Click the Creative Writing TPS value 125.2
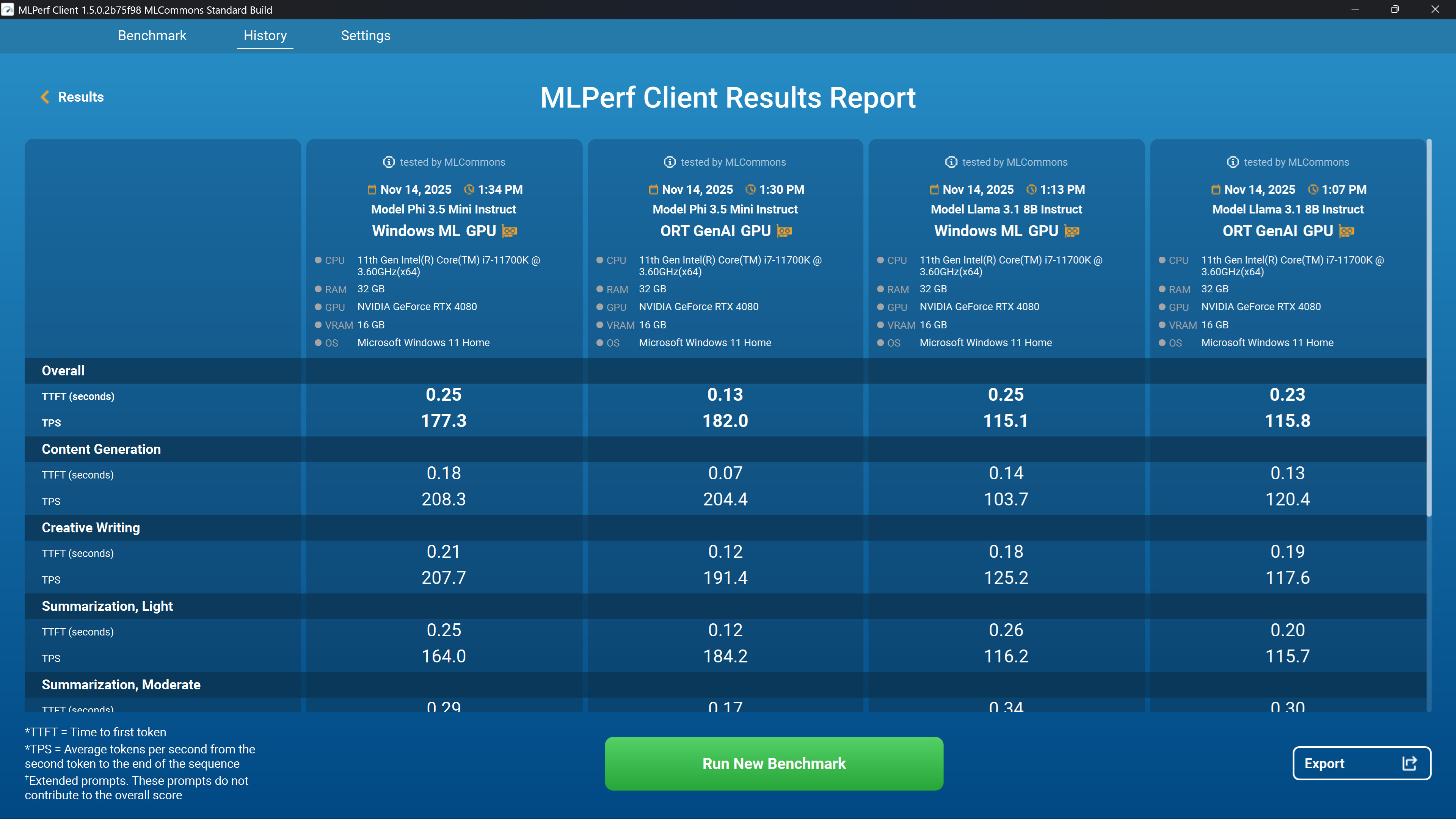 pos(1006,578)
